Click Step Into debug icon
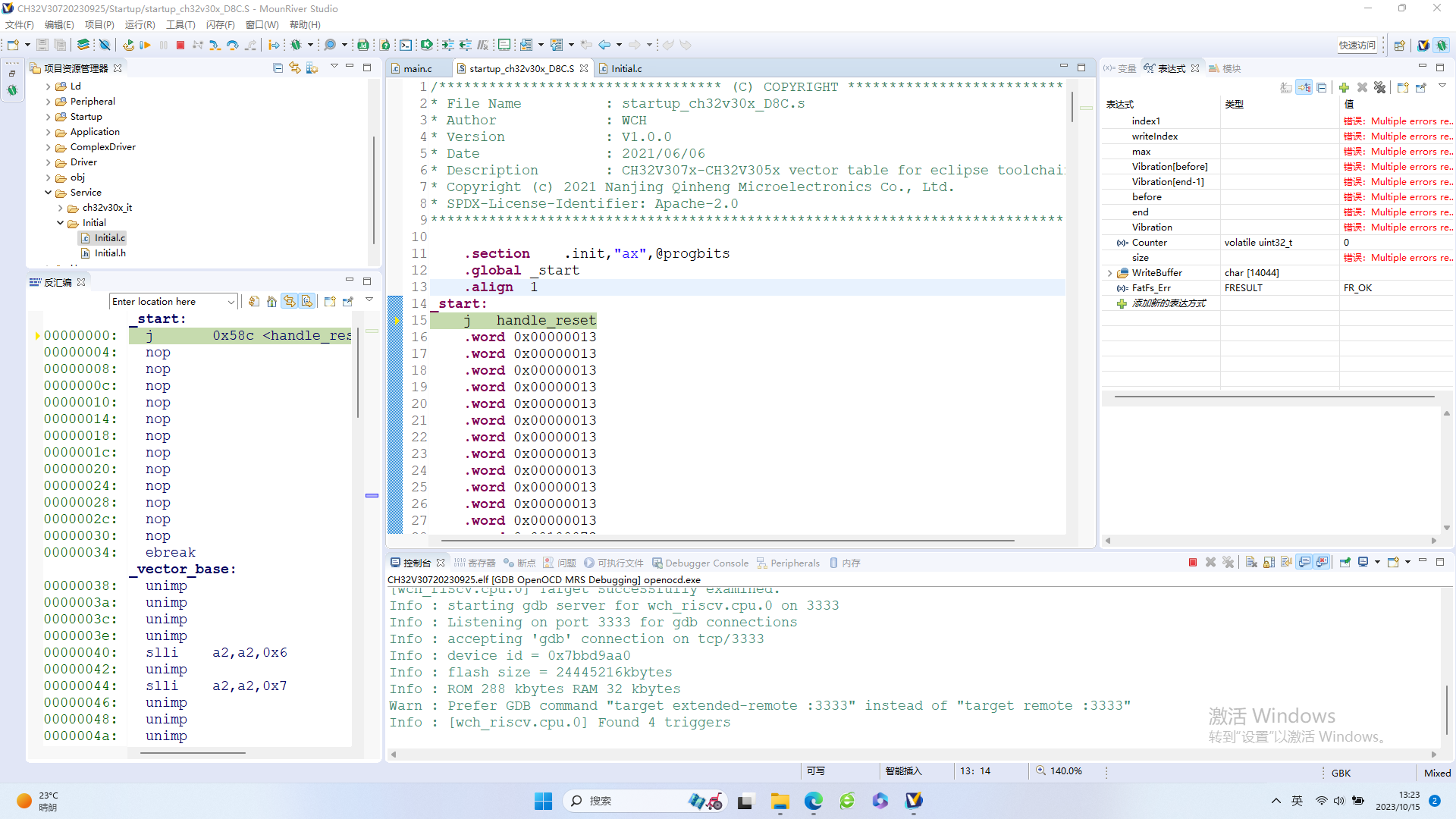The height and width of the screenshot is (819, 1456). pyautogui.click(x=215, y=45)
